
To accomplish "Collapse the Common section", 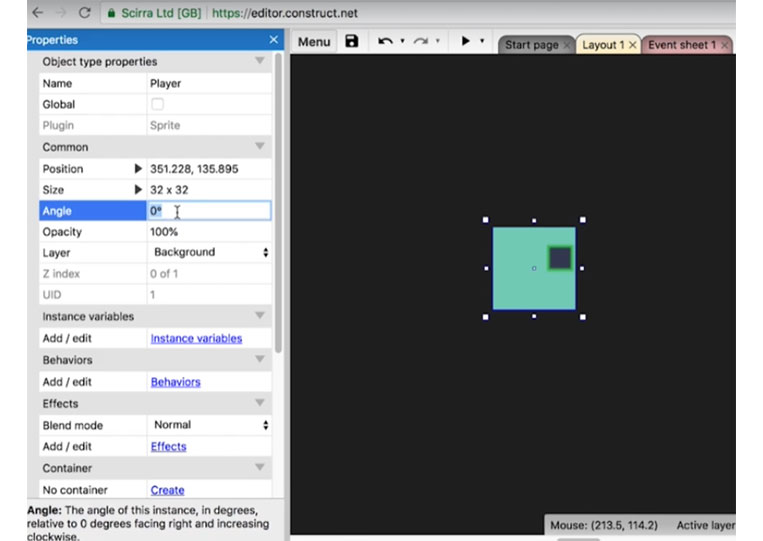I will click(260, 146).
